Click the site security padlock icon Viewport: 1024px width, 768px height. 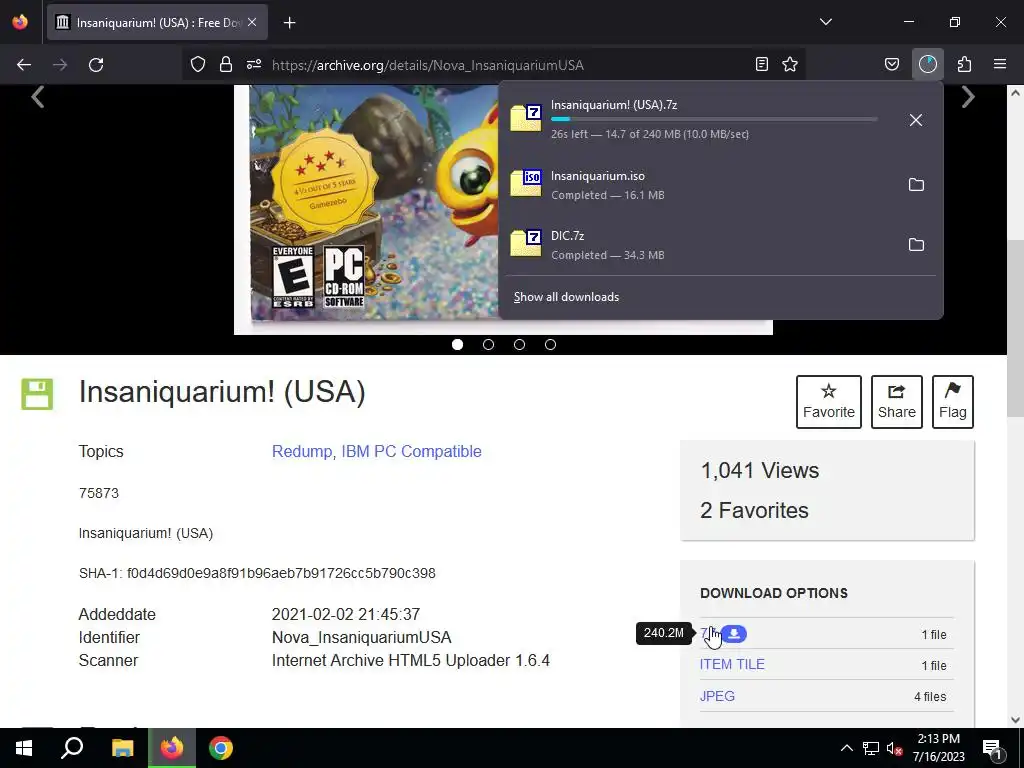pyautogui.click(x=226, y=64)
